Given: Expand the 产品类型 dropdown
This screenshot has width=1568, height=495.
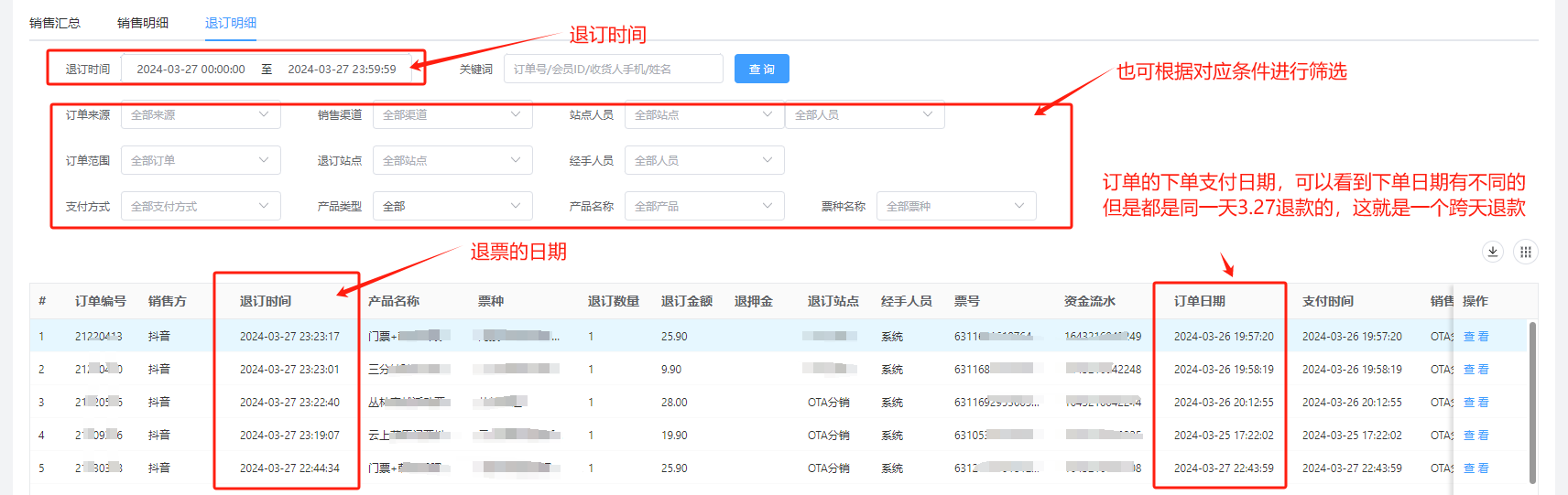Looking at the screenshot, I should (452, 207).
